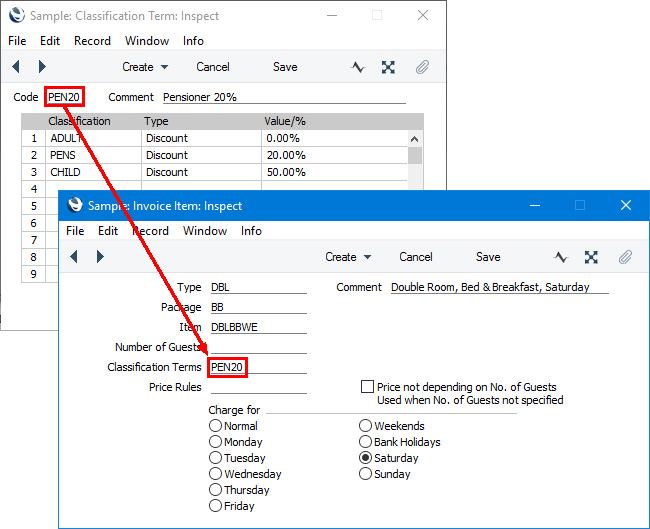Click Save in Classification Term window

click(285, 67)
